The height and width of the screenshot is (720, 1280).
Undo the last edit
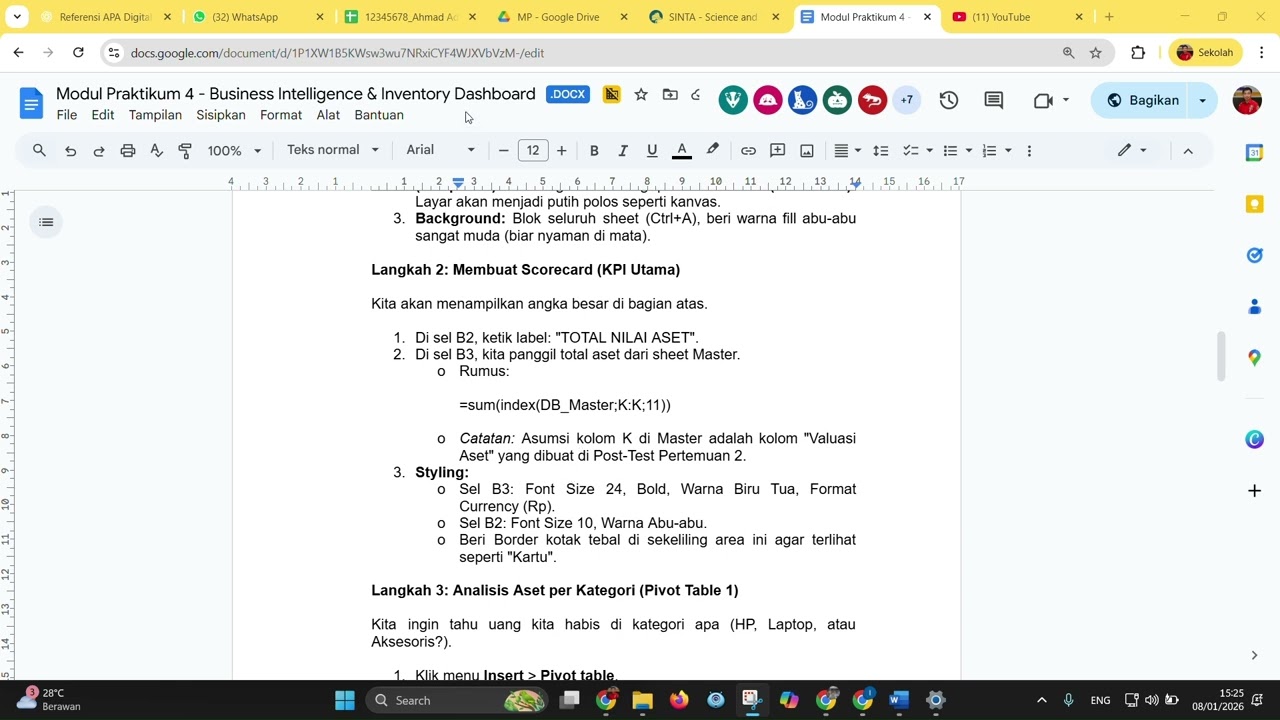pos(70,150)
